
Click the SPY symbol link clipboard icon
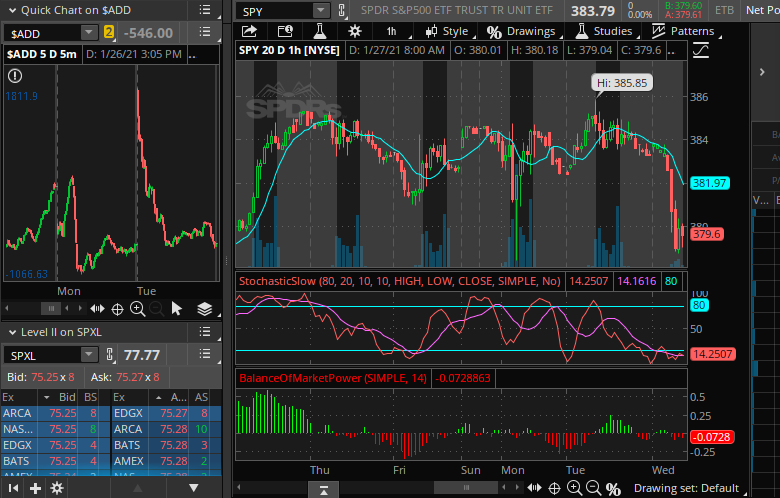[342, 10]
